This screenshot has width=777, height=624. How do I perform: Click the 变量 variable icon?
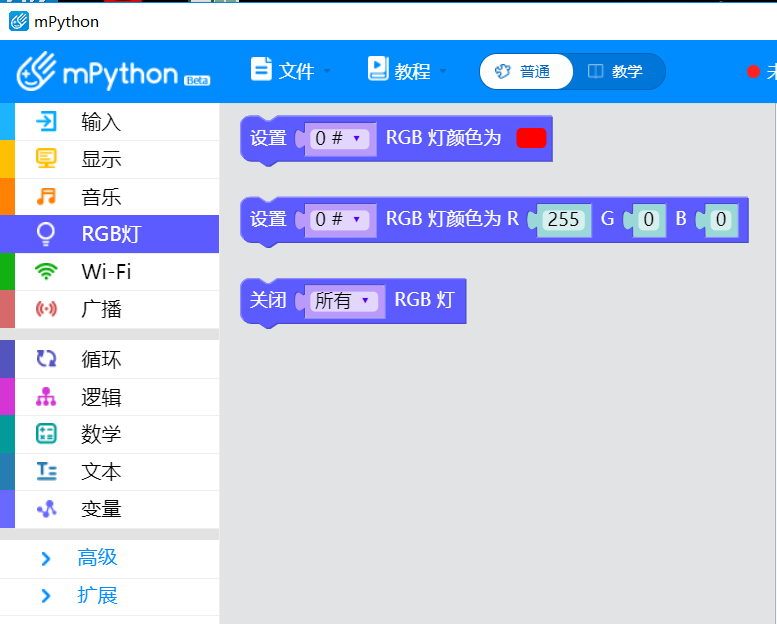(x=46, y=509)
